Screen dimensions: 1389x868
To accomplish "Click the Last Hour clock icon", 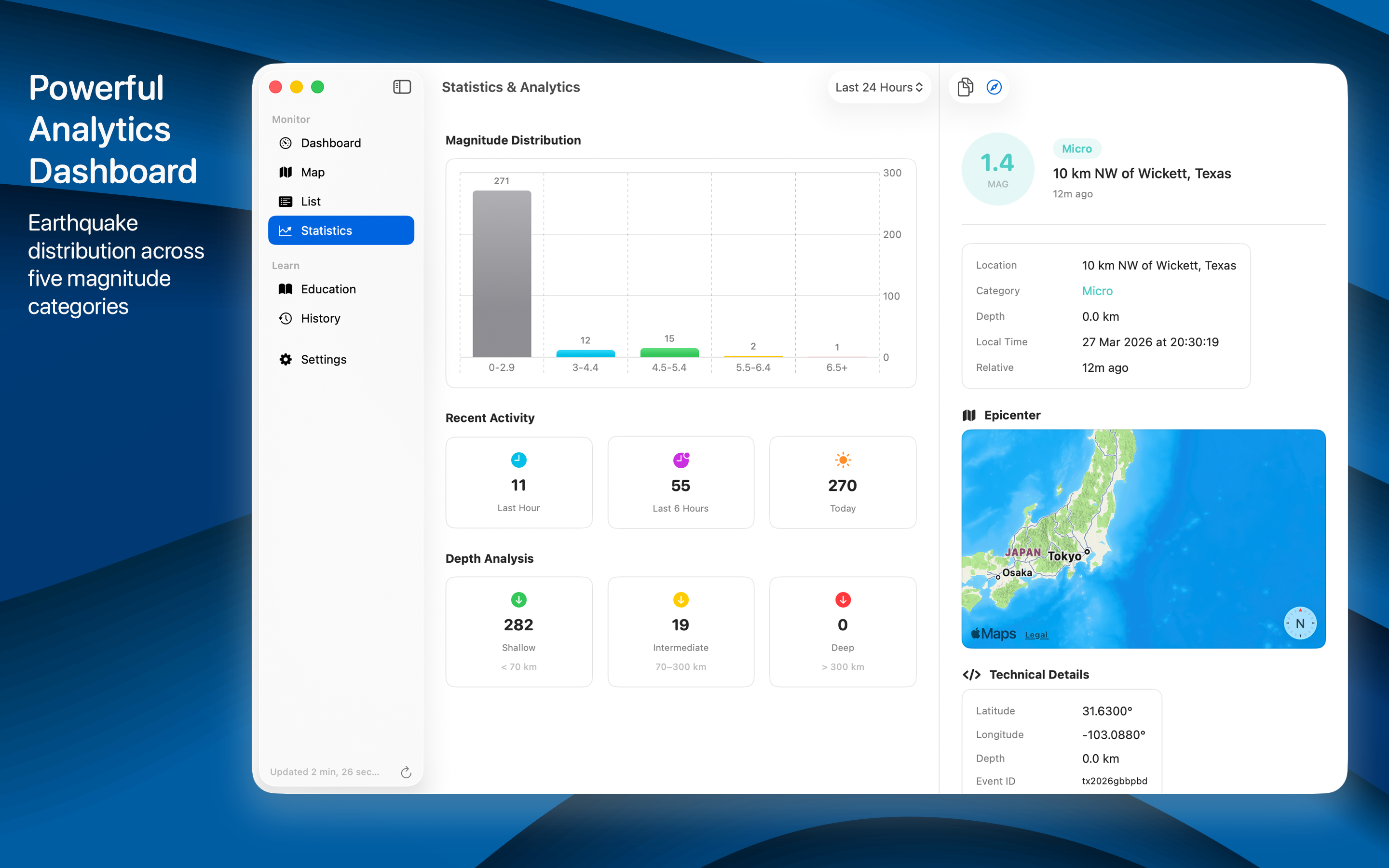I will (518, 460).
